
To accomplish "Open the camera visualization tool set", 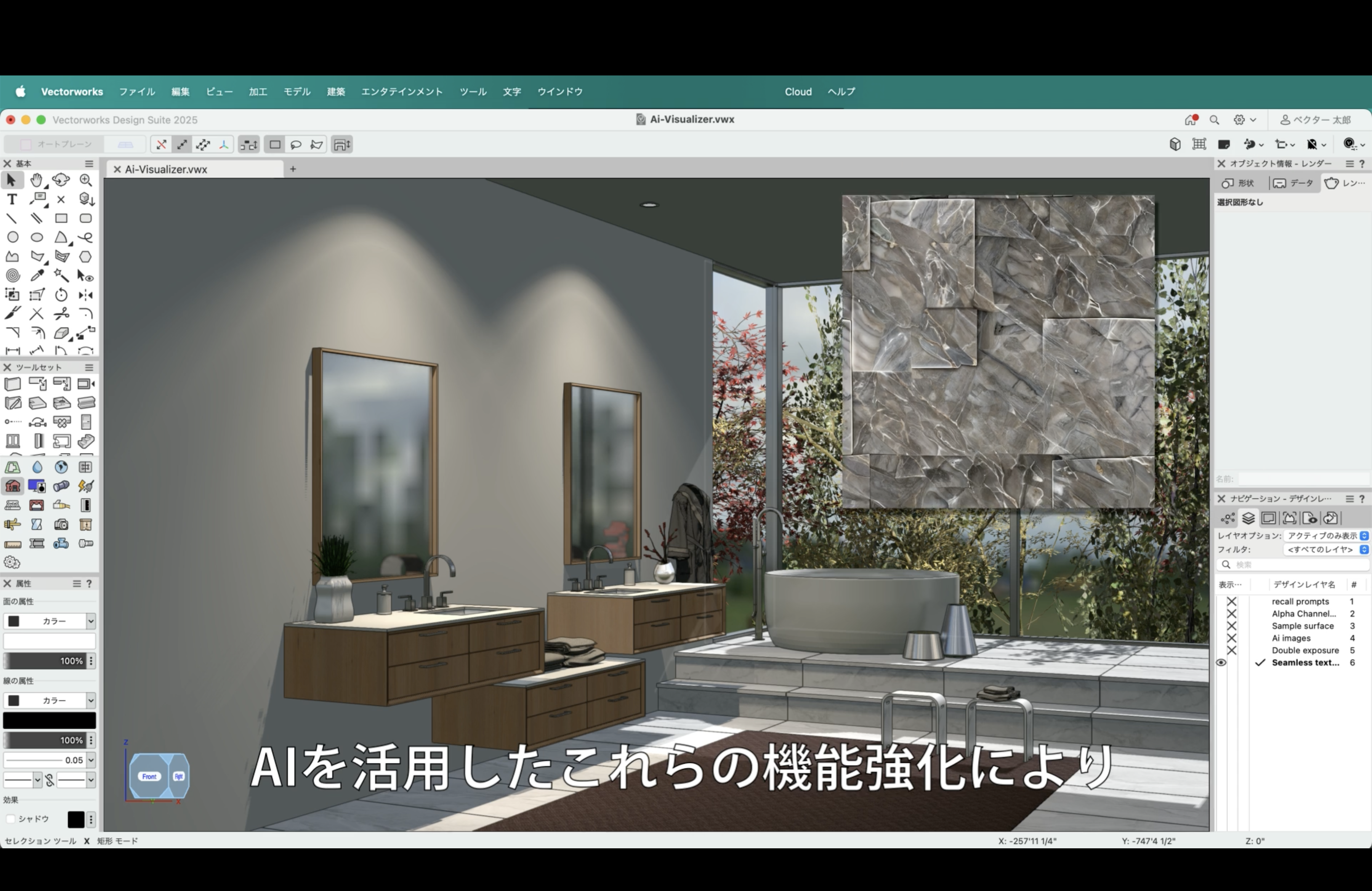I will tap(61, 524).
